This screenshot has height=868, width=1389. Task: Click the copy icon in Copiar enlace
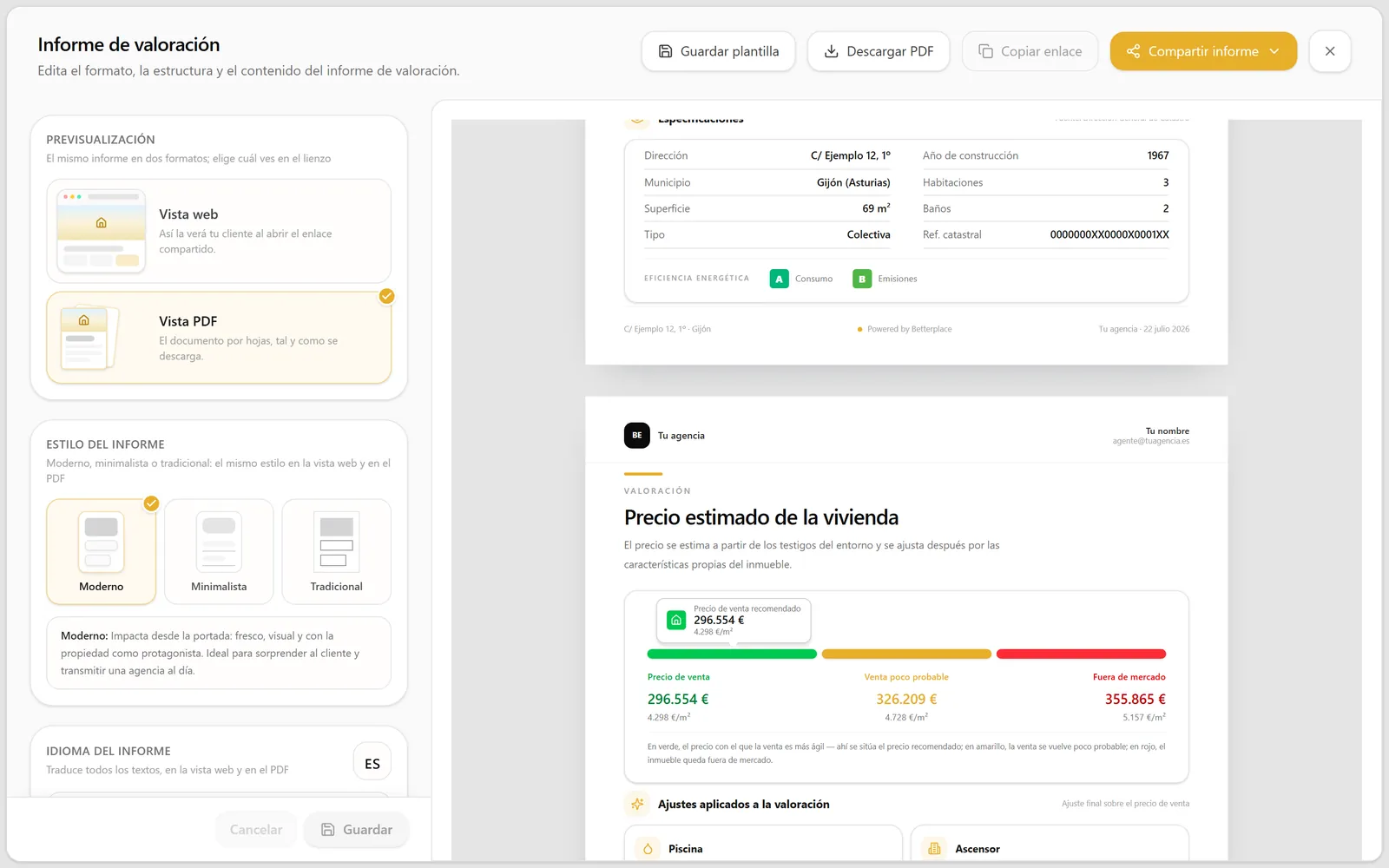pos(985,51)
